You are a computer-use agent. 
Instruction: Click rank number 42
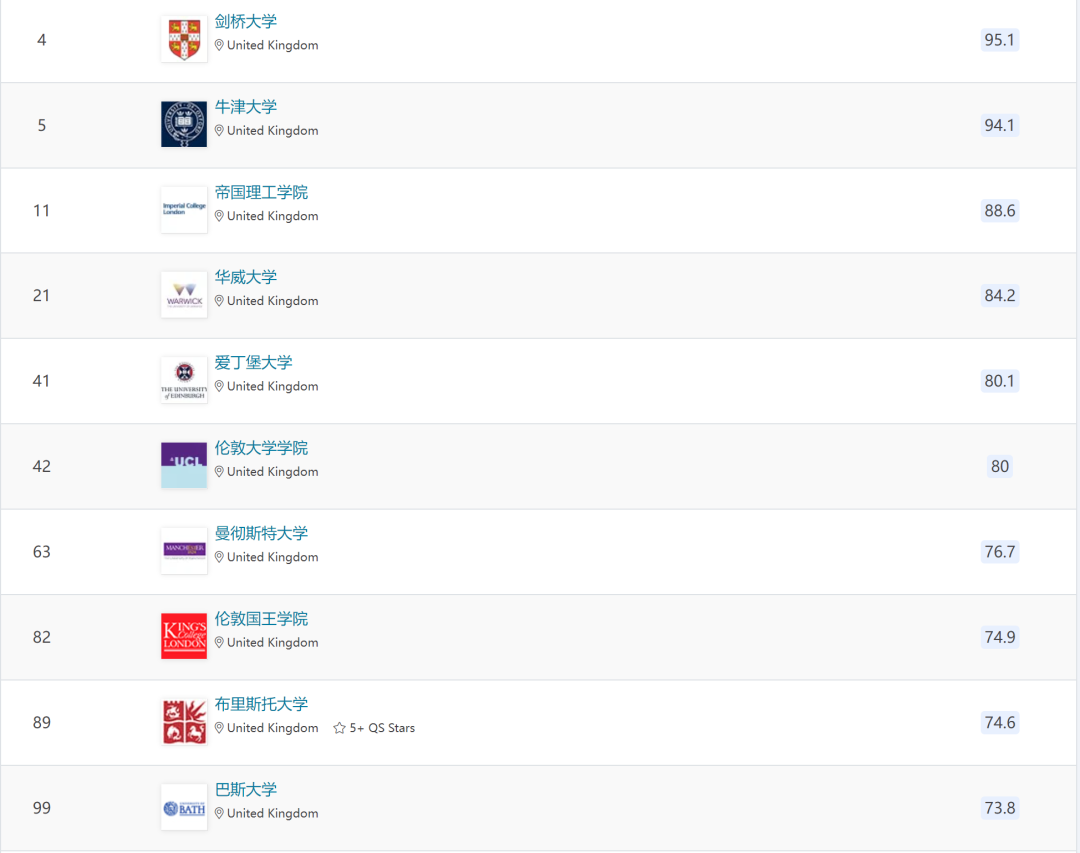coord(41,466)
